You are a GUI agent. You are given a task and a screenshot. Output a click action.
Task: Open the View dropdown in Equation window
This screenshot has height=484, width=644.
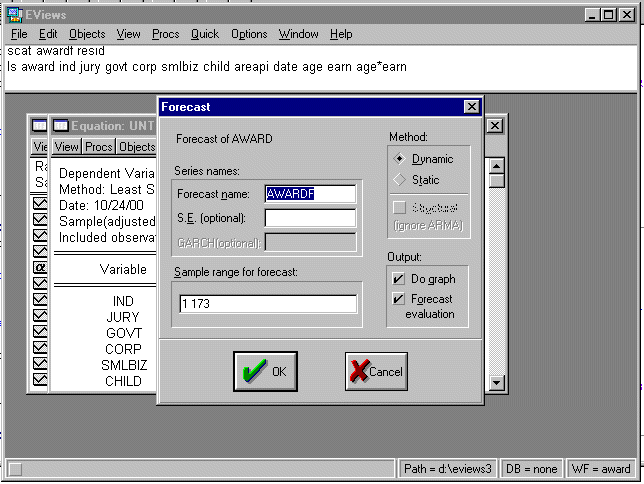pyautogui.click(x=66, y=147)
